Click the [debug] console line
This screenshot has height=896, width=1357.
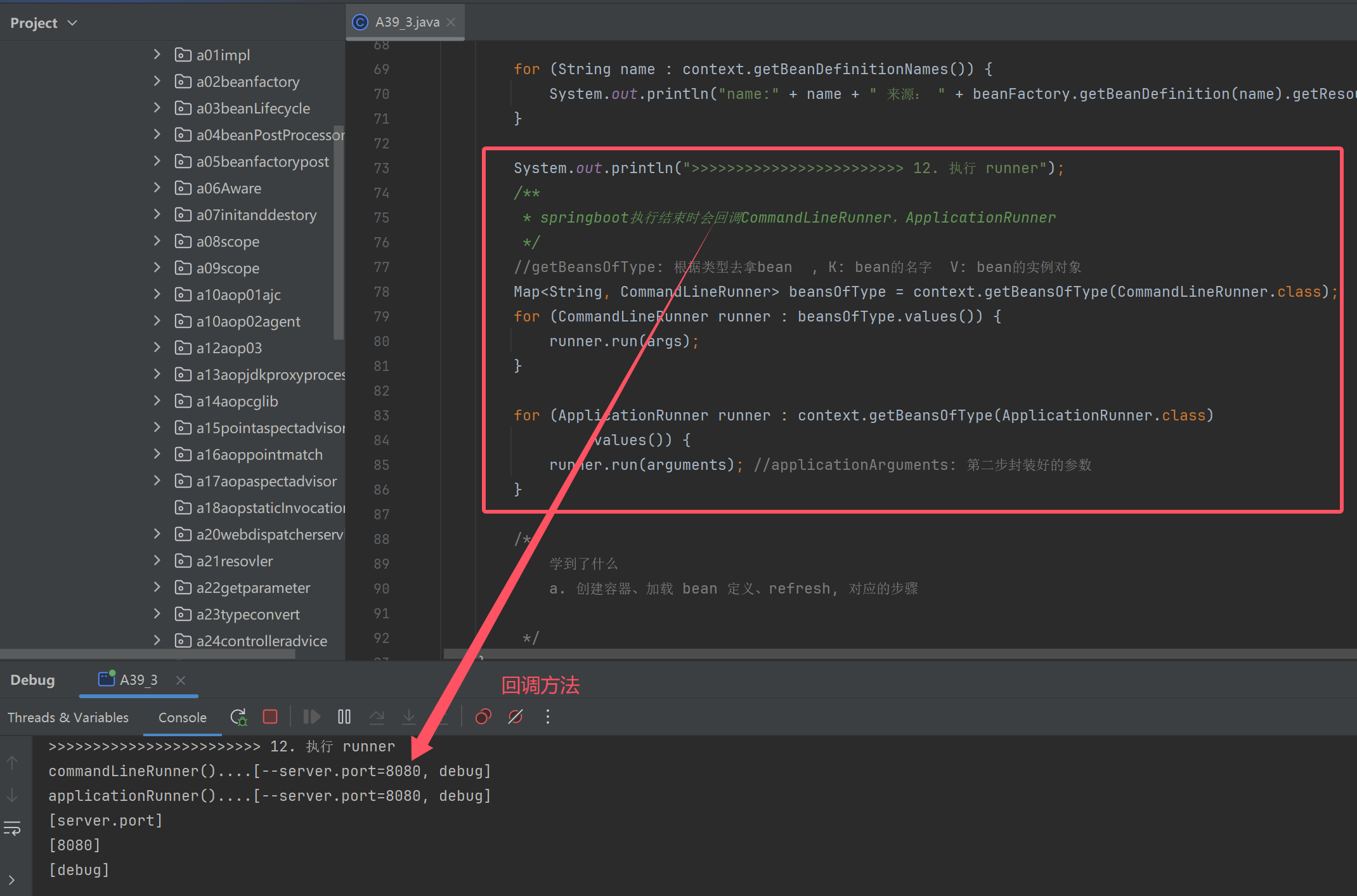click(x=79, y=870)
